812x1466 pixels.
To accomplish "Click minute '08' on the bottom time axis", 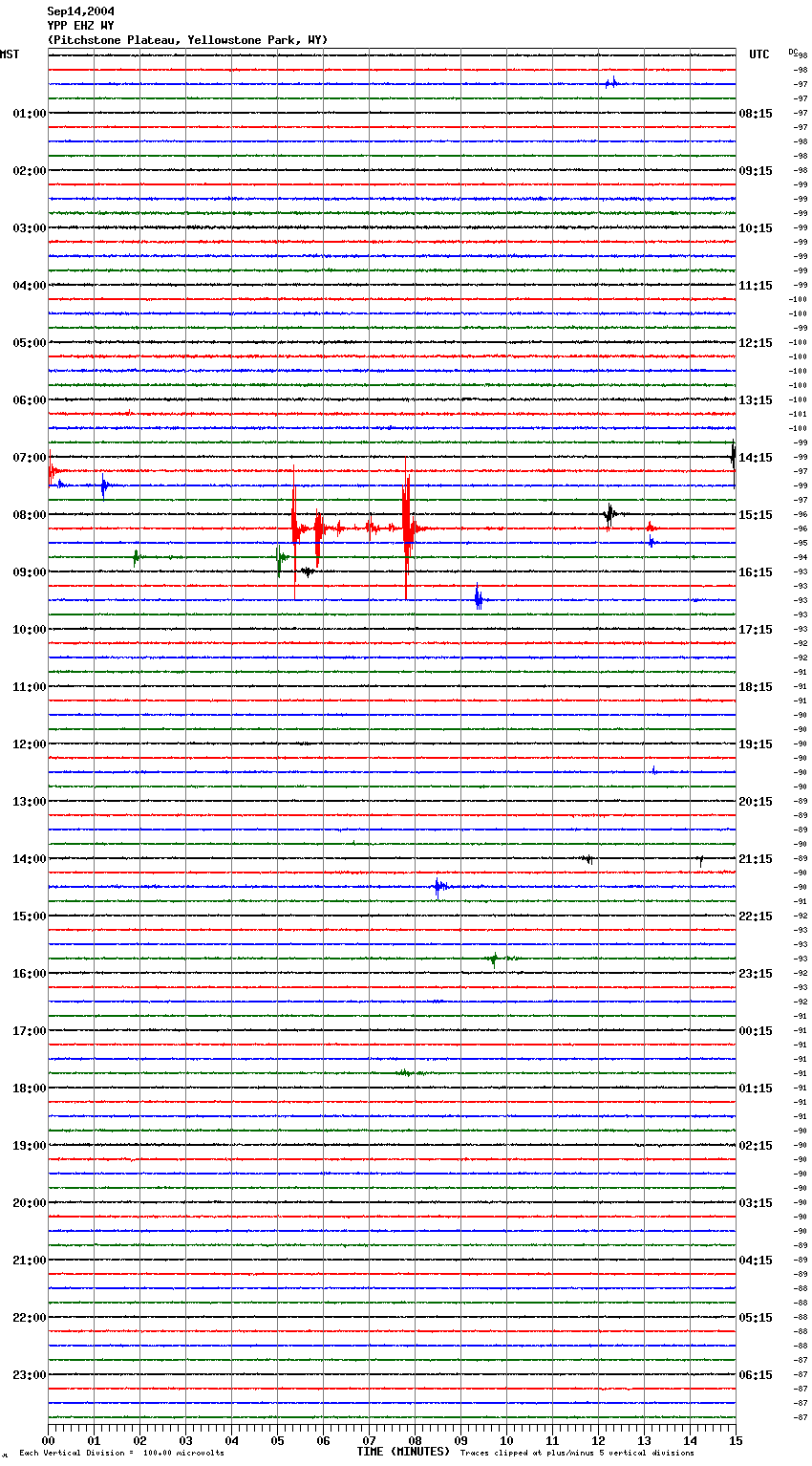I will [x=415, y=1439].
